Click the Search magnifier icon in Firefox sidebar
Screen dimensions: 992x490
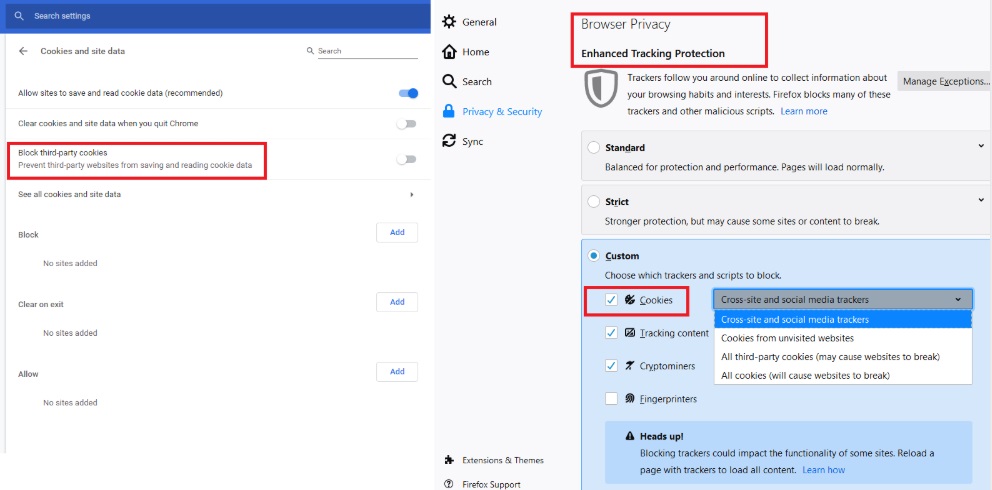coord(449,82)
